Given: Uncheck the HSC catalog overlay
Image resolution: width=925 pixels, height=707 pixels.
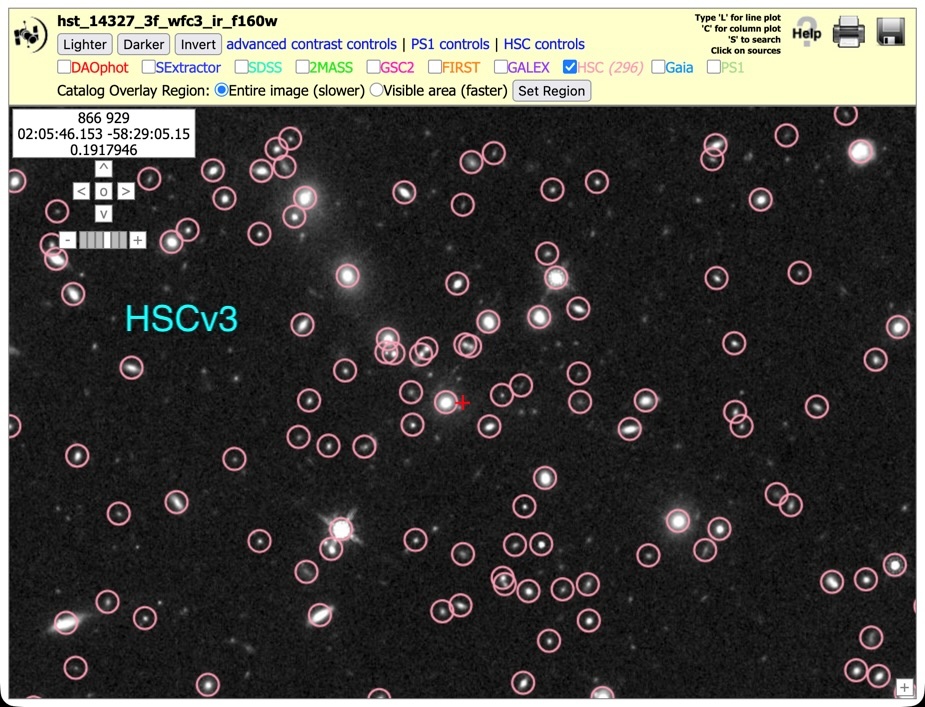Looking at the screenshot, I should click(x=570, y=67).
